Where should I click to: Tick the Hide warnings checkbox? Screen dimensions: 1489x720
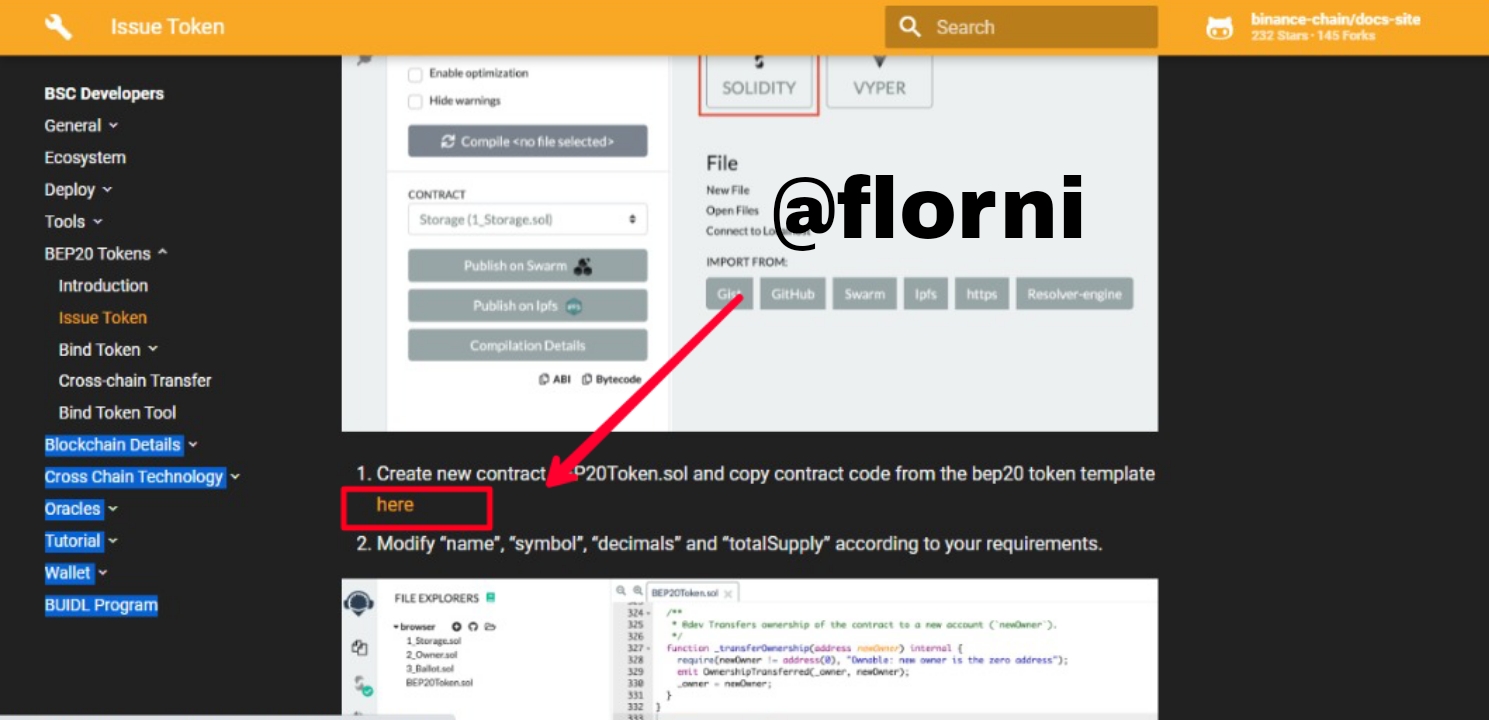[415, 101]
